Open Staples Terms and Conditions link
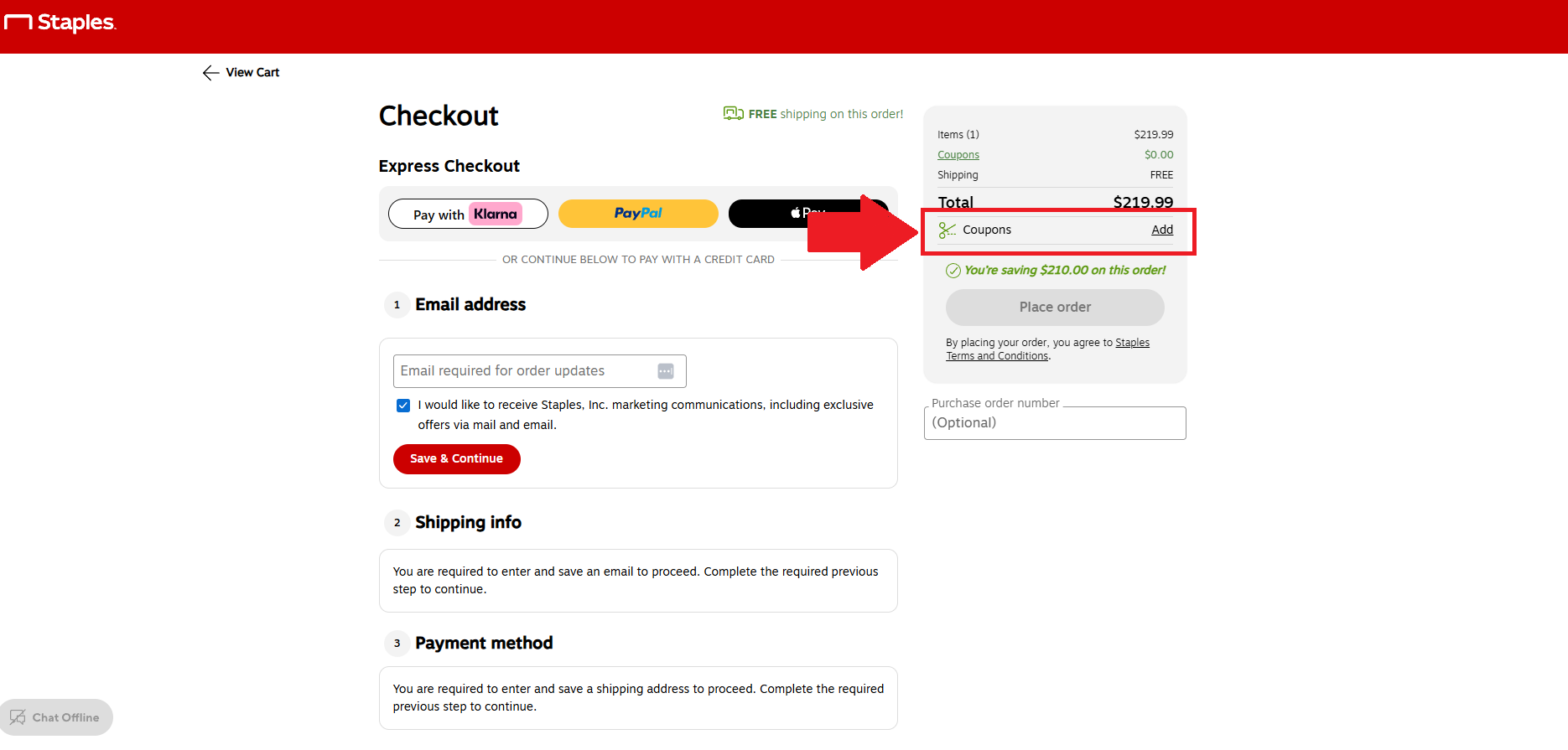The image size is (1568, 750). 1048,349
